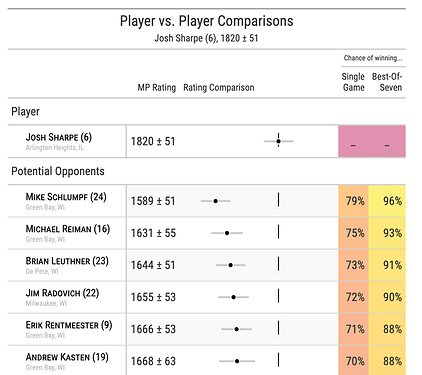Click the Single Game column header

pos(353,82)
